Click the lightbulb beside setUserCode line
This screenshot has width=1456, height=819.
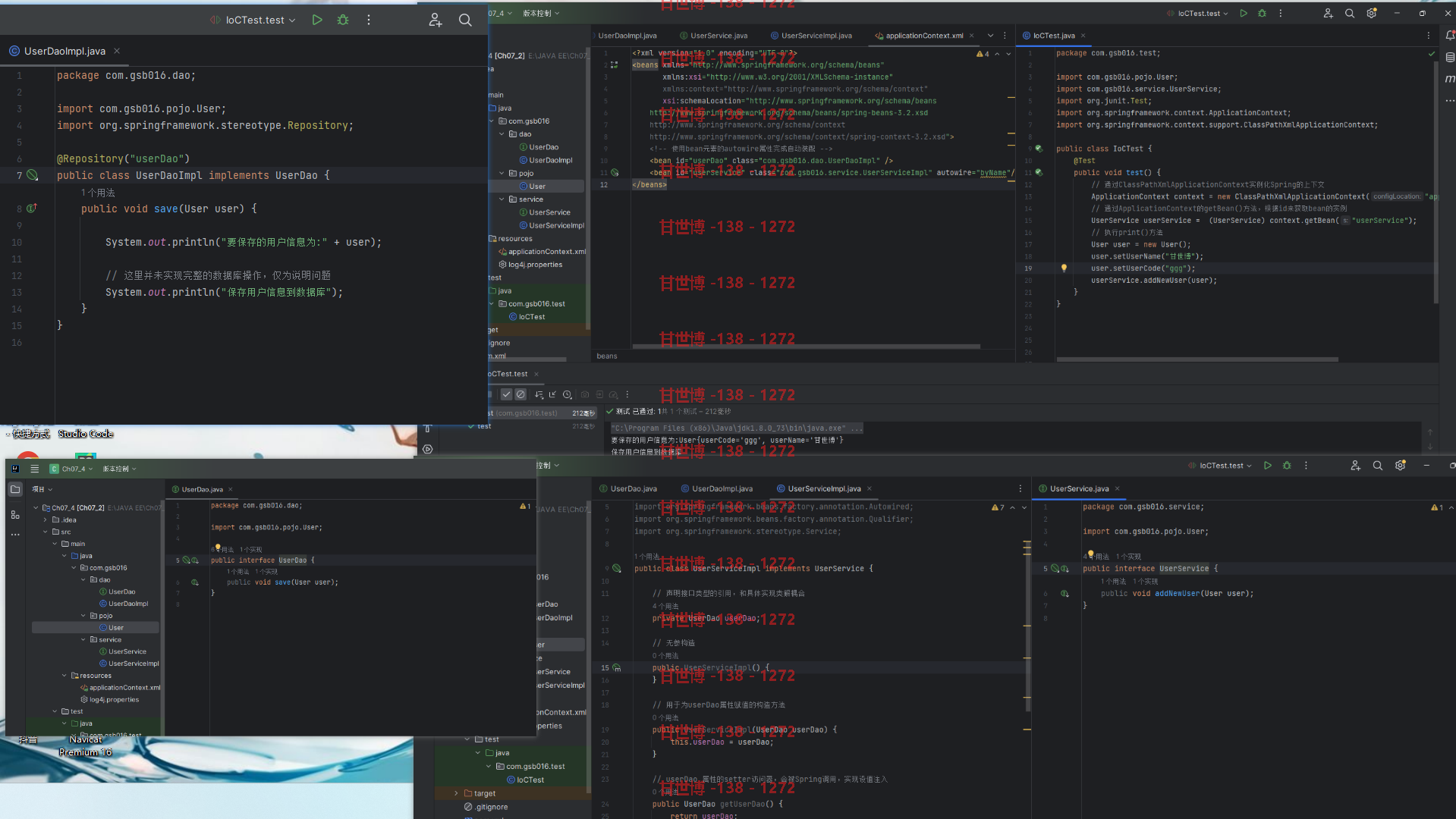click(1064, 268)
